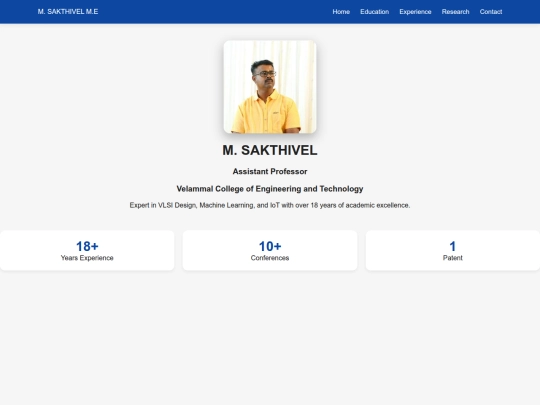Click the 10+ number in stats
This screenshot has width=540, height=405.
[270, 246]
